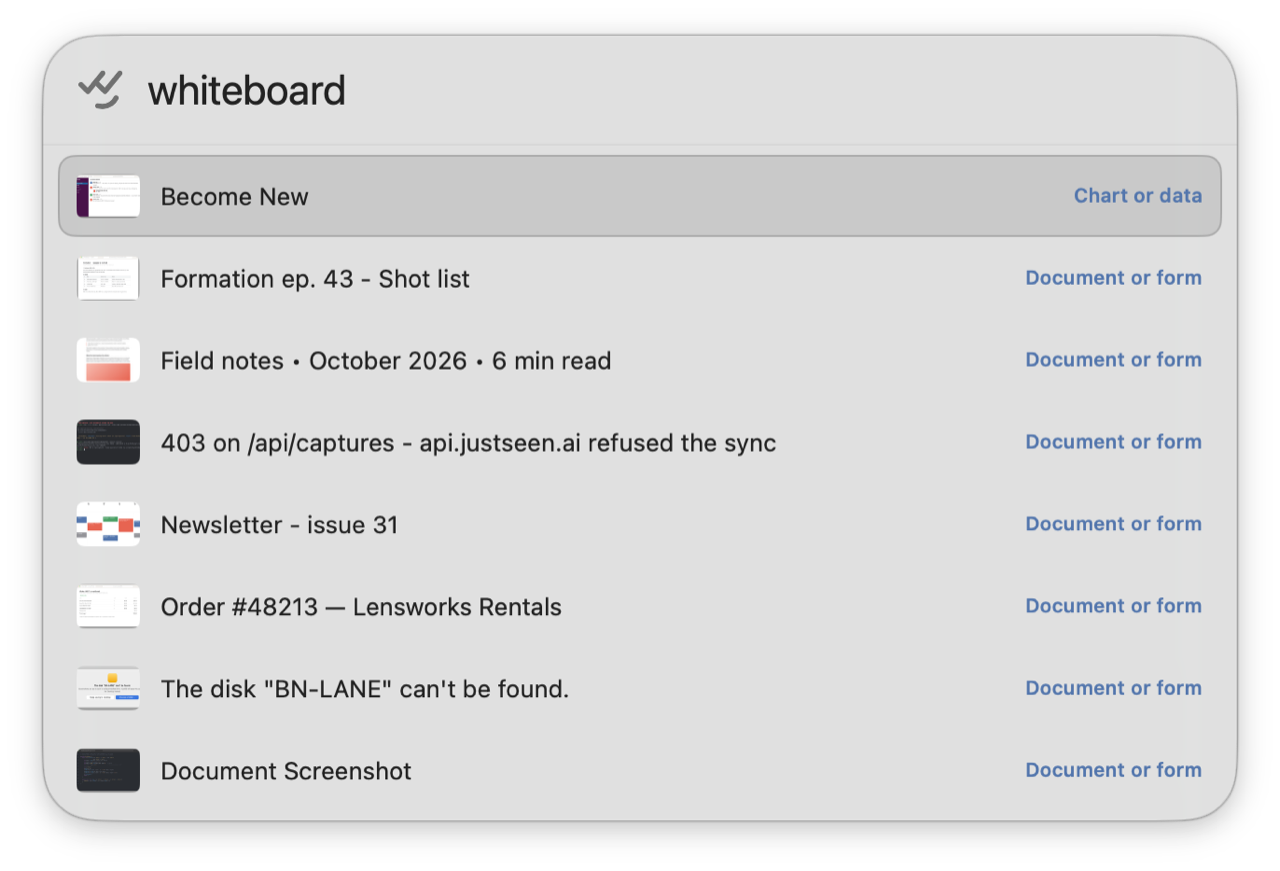Click "Document or form" tag on Document Screenshot row
The height and width of the screenshot is (871, 1280).
coord(1114,770)
